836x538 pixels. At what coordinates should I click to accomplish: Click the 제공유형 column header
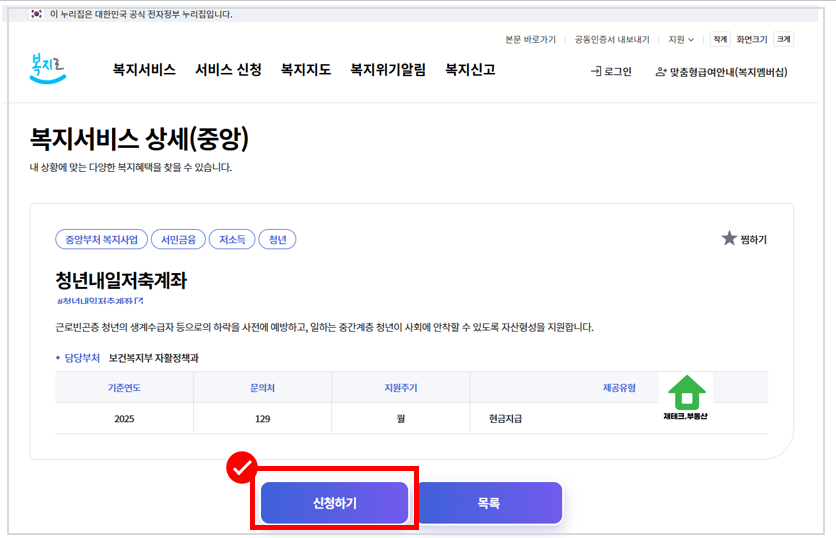[619, 388]
